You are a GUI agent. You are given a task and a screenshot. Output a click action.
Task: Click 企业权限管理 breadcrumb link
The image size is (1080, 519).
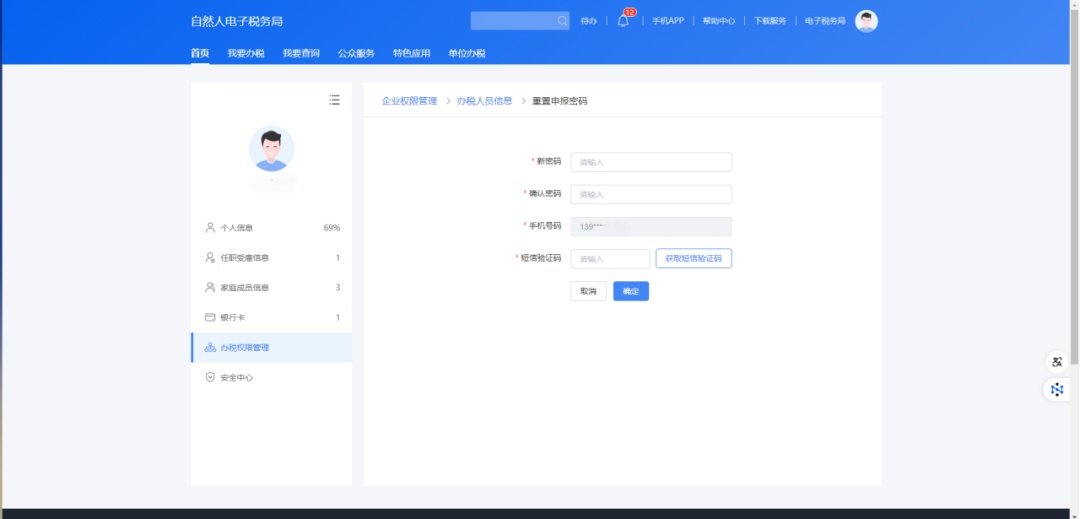coord(409,101)
